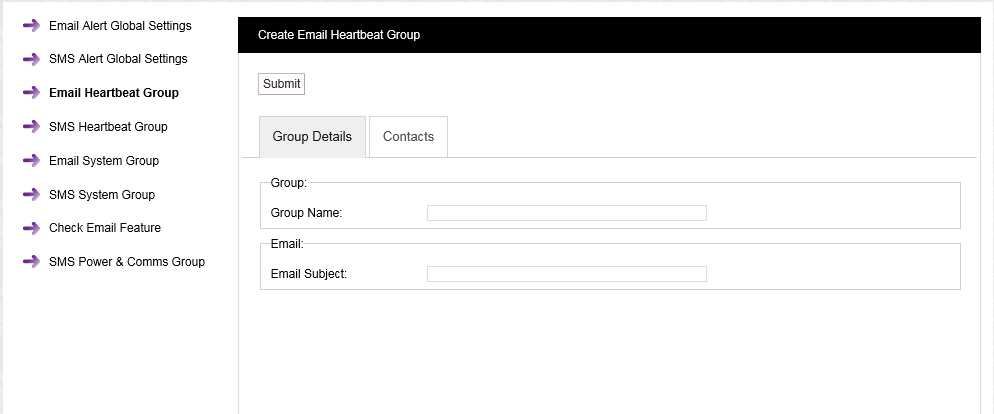
Task: Switch to the Contacts tab
Action: click(x=408, y=137)
